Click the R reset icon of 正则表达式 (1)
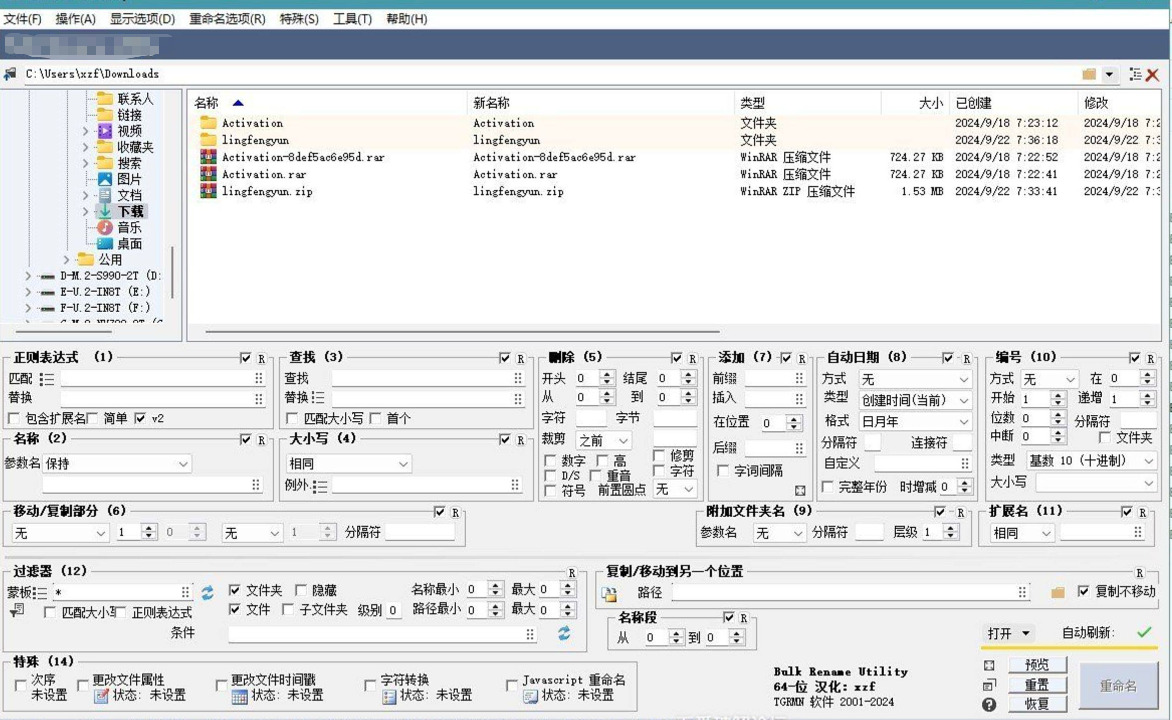The height and width of the screenshot is (720, 1172). (x=262, y=358)
